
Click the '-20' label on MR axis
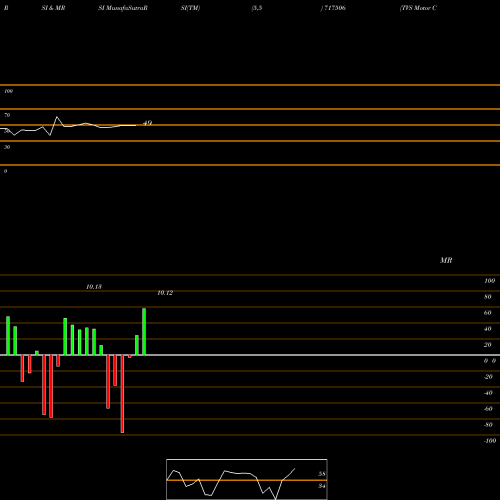tap(488, 377)
